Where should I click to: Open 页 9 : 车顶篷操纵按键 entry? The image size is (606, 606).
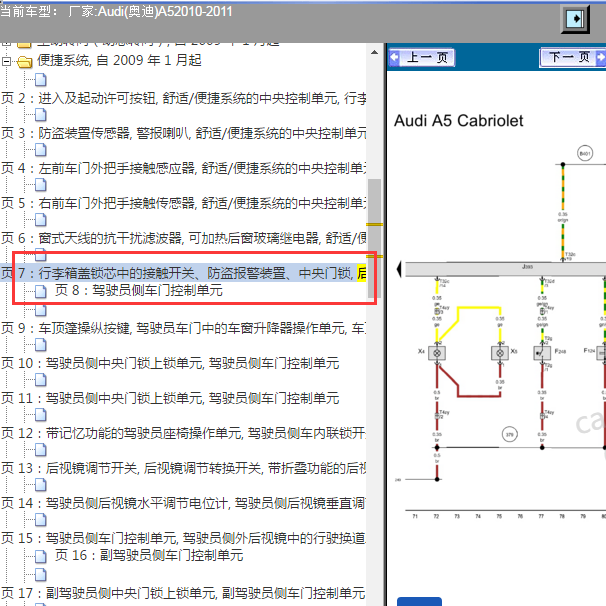click(x=183, y=328)
